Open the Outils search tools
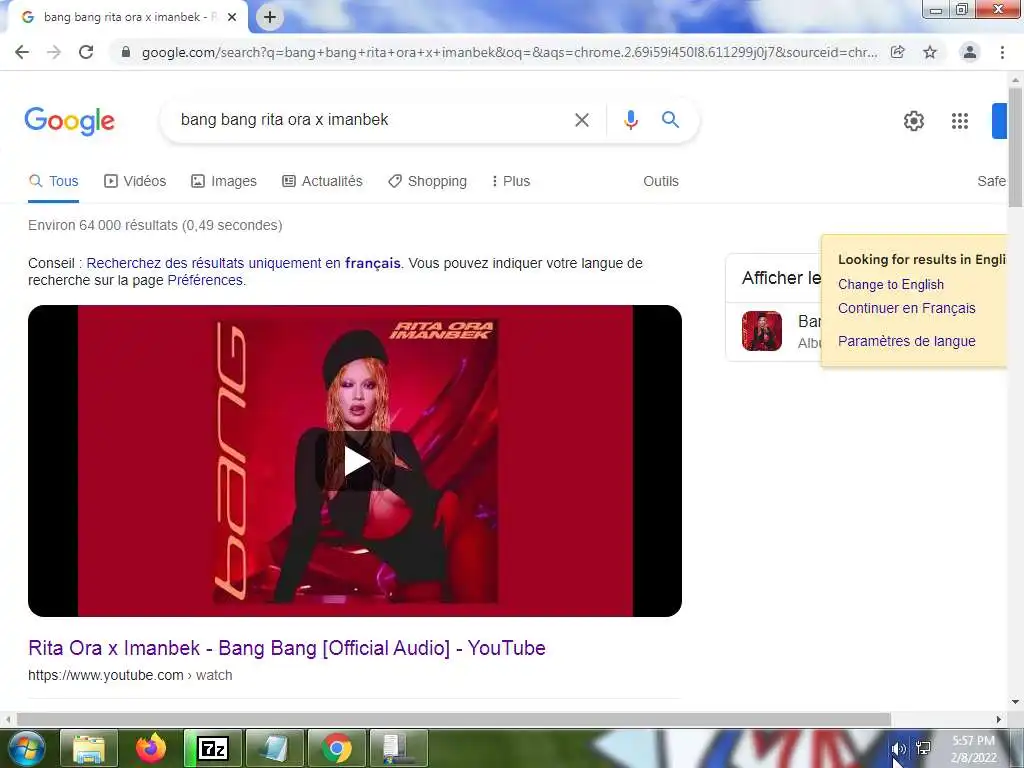 coord(661,182)
